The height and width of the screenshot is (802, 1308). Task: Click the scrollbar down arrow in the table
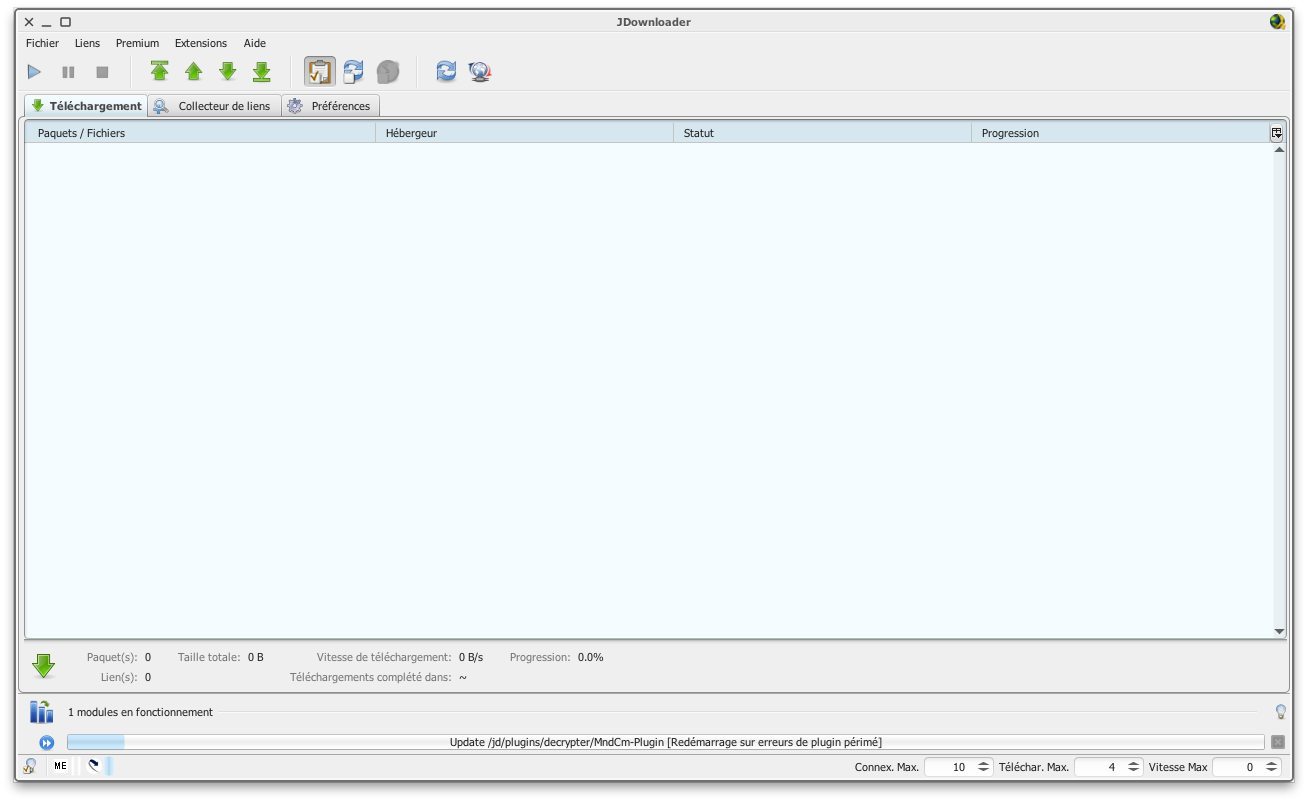tap(1279, 632)
